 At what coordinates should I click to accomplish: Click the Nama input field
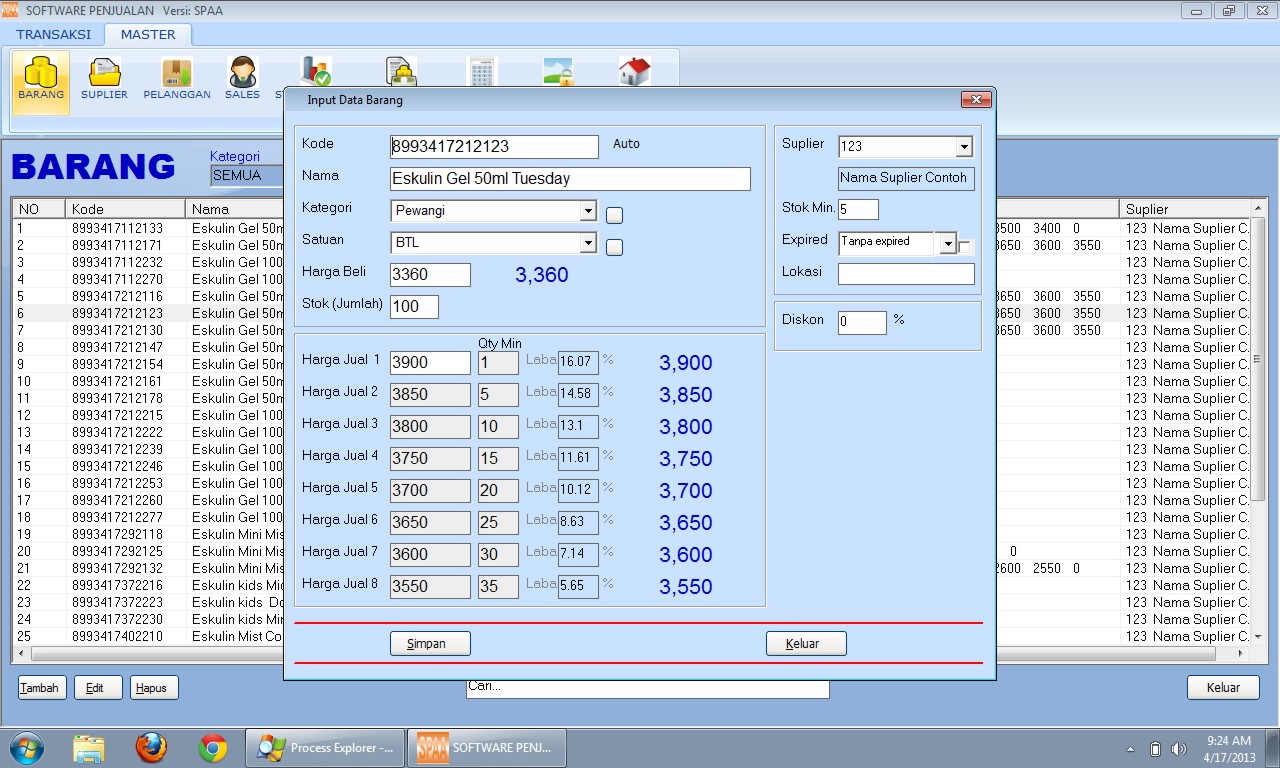(x=570, y=179)
